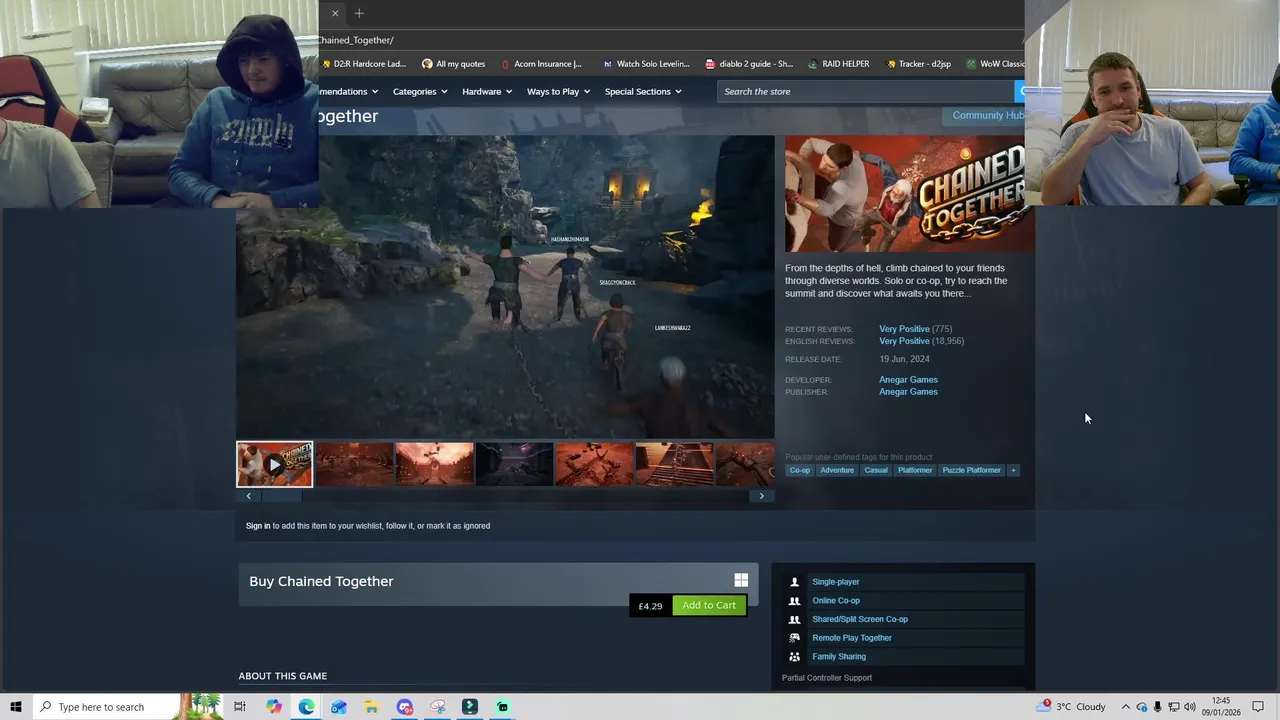Screen dimensions: 1280x720
Task: Open the Windows Start menu
Action: click(x=16, y=707)
